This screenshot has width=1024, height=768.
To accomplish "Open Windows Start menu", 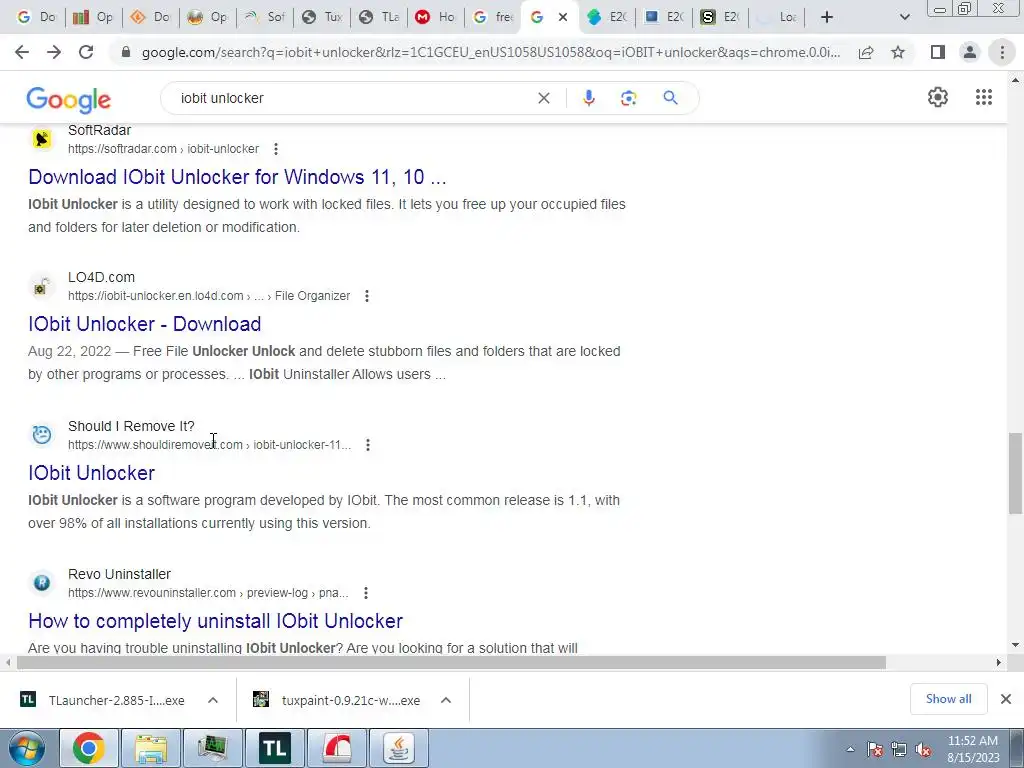I will (x=27, y=748).
